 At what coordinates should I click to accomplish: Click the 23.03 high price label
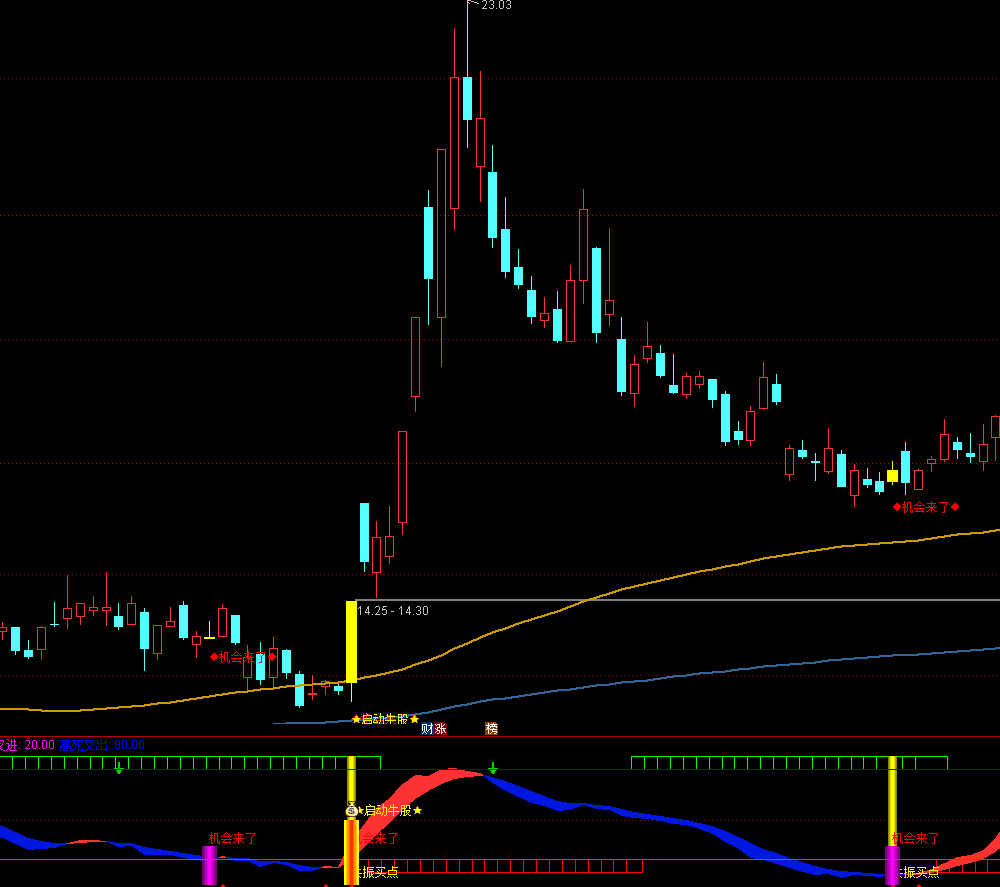click(496, 6)
